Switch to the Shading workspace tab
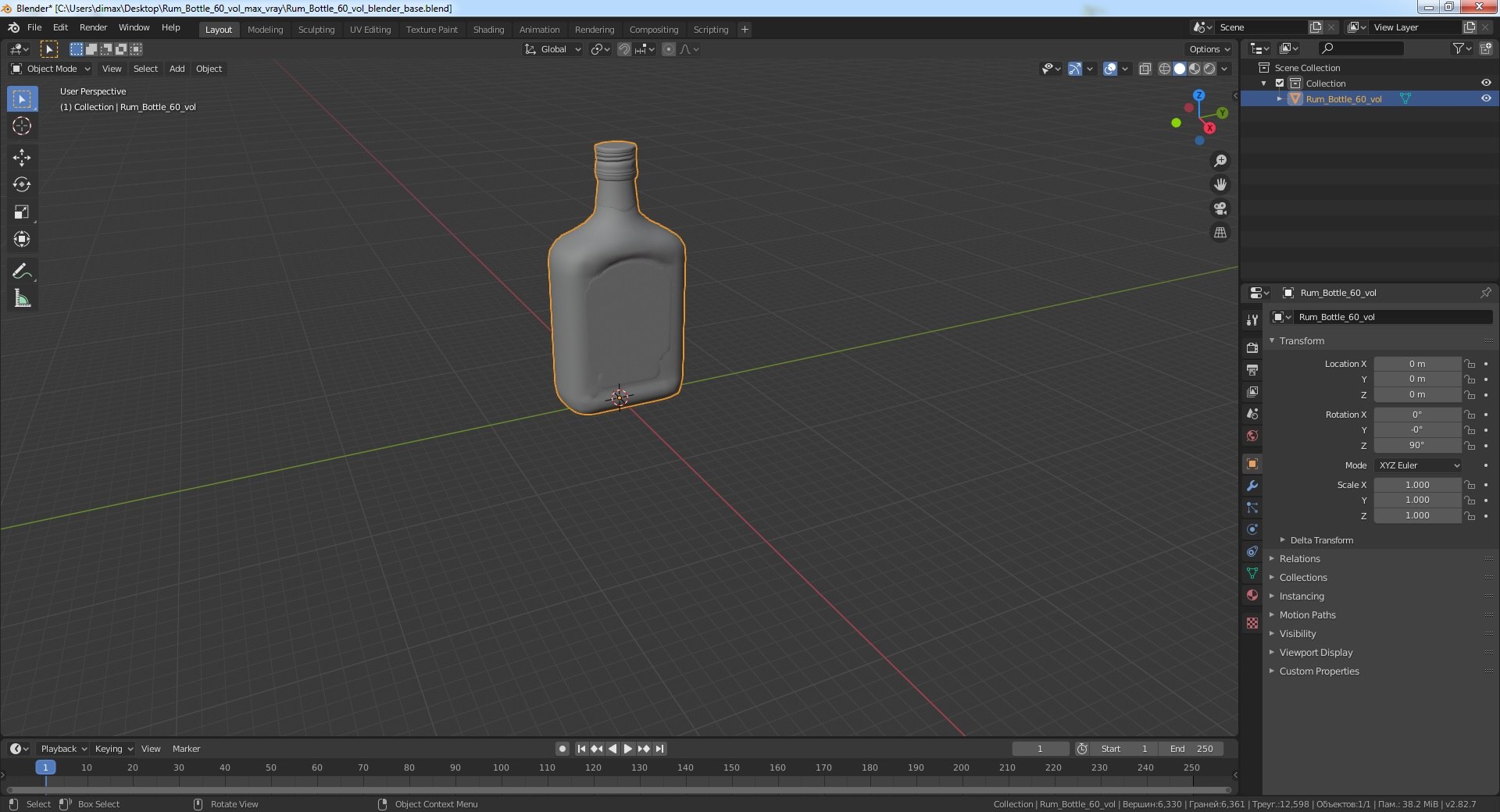This screenshot has height=812, width=1500. click(488, 30)
